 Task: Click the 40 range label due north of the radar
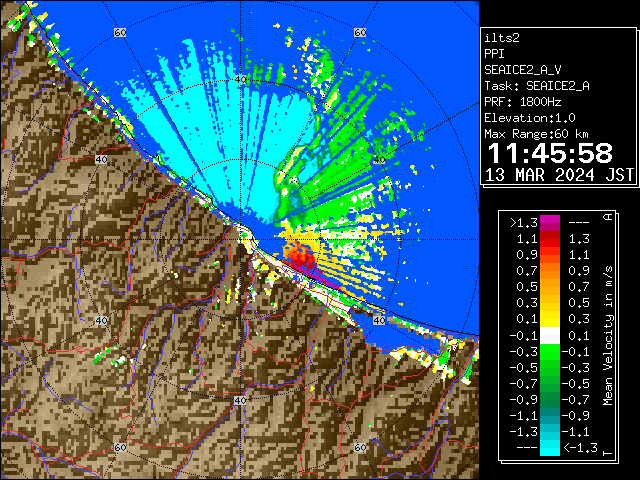point(241,80)
